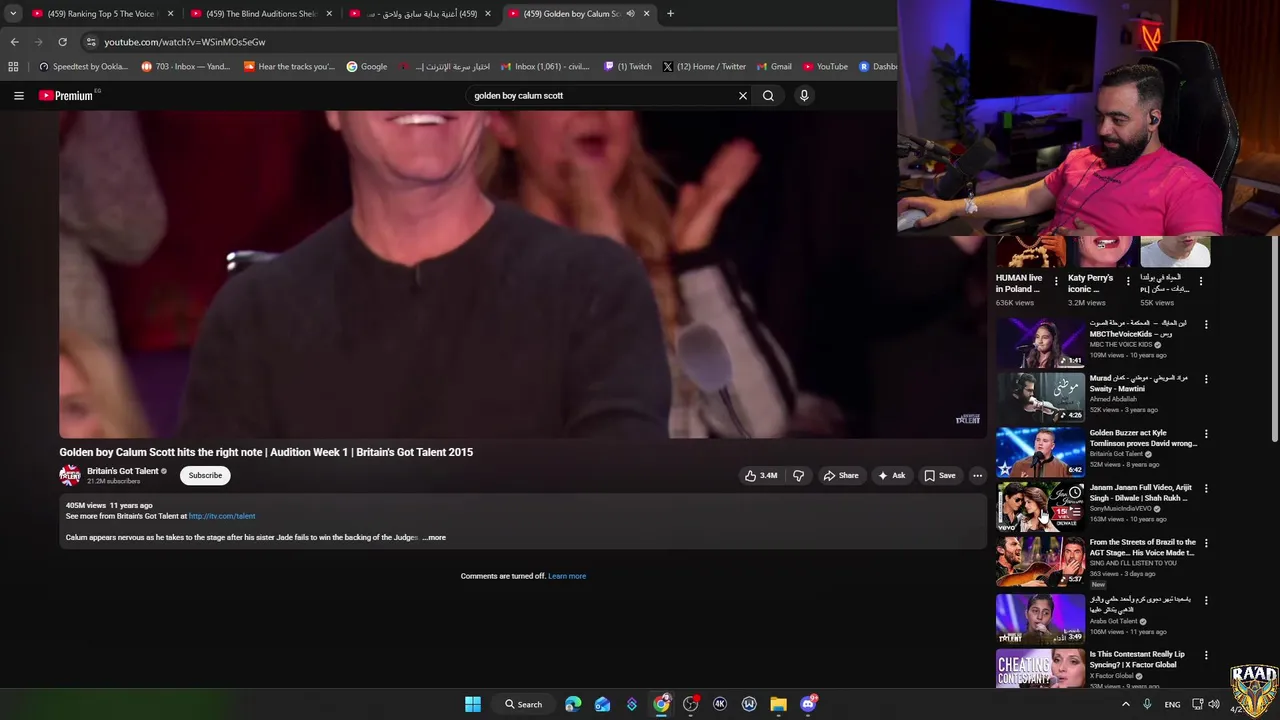Start voice search with microphone icon
Image resolution: width=1280 pixels, height=720 pixels.
click(x=804, y=96)
